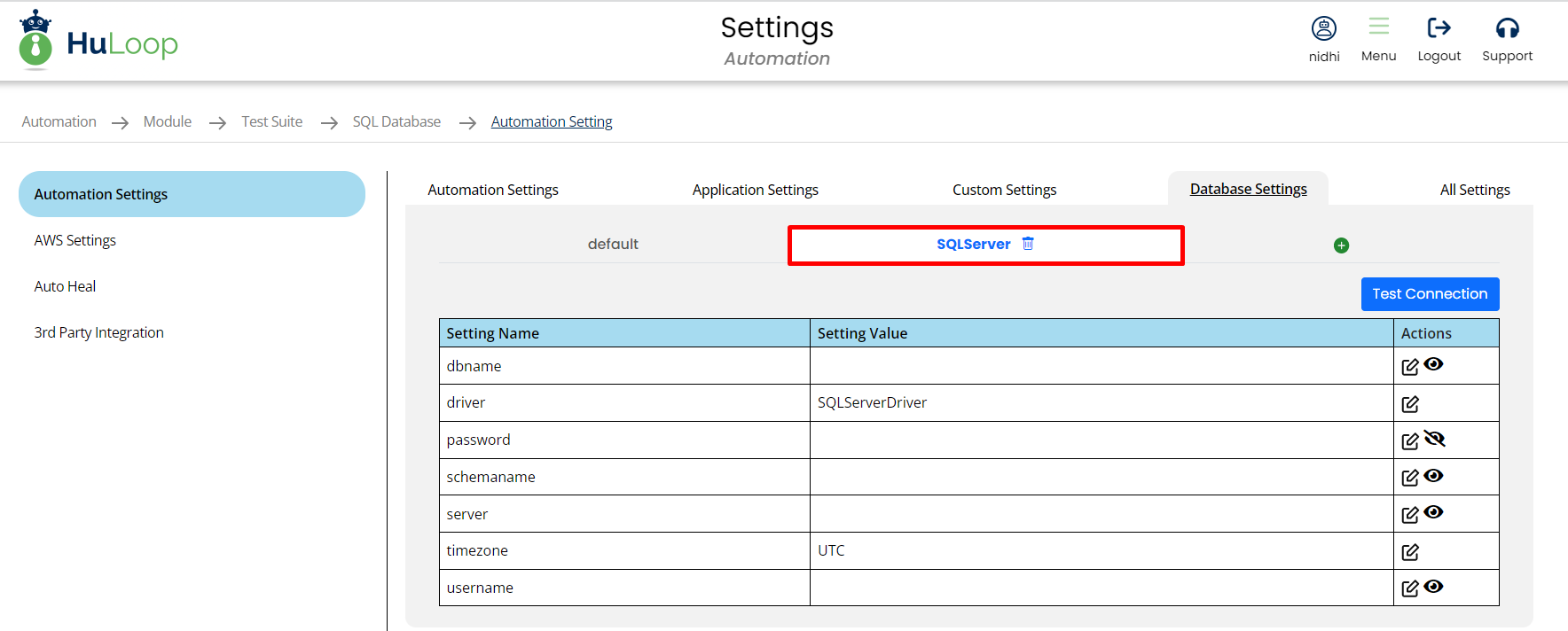The image size is (1568, 631).
Task: Open the Support headset icon
Action: [x=1507, y=29]
